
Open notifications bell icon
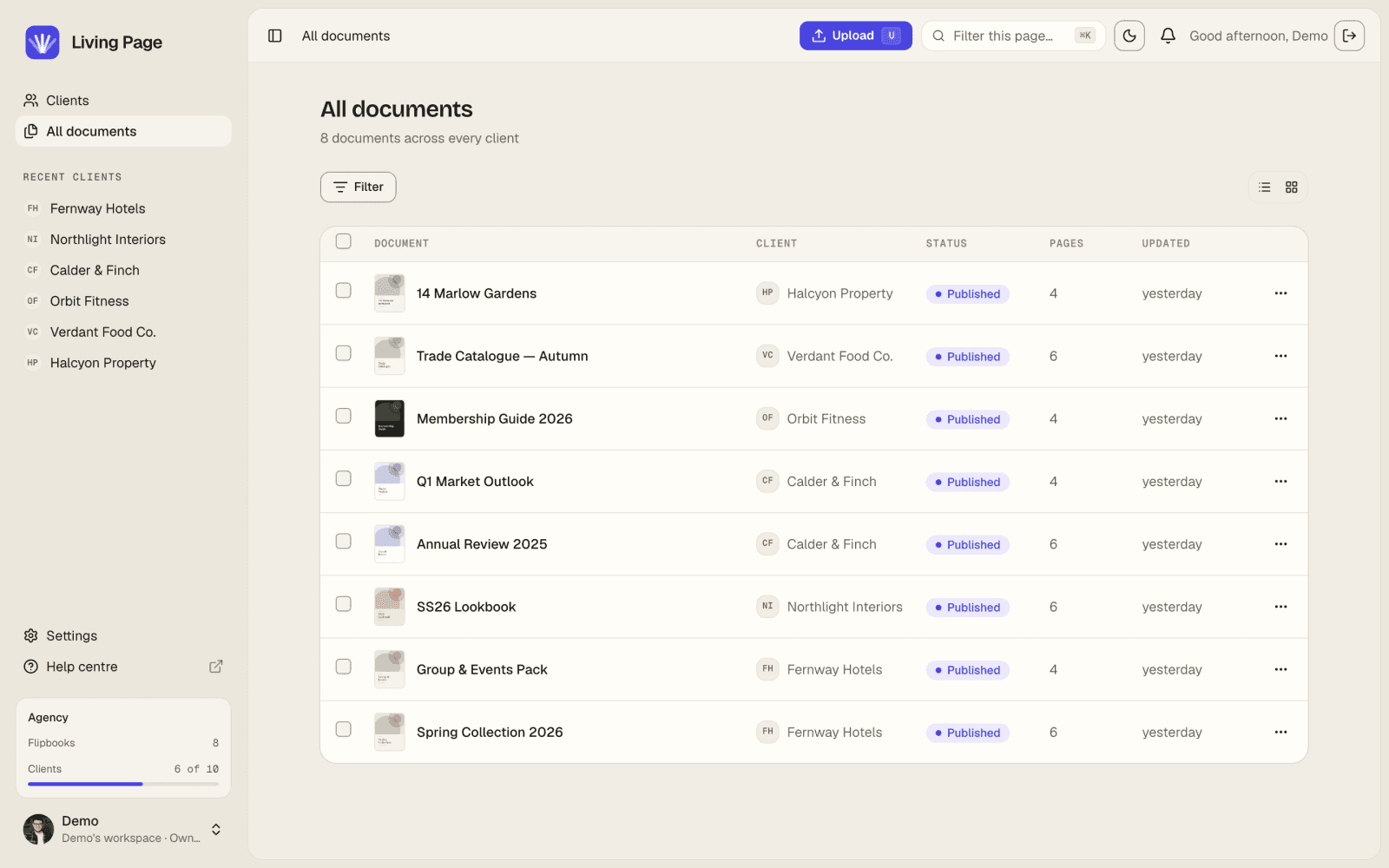[x=1168, y=36]
